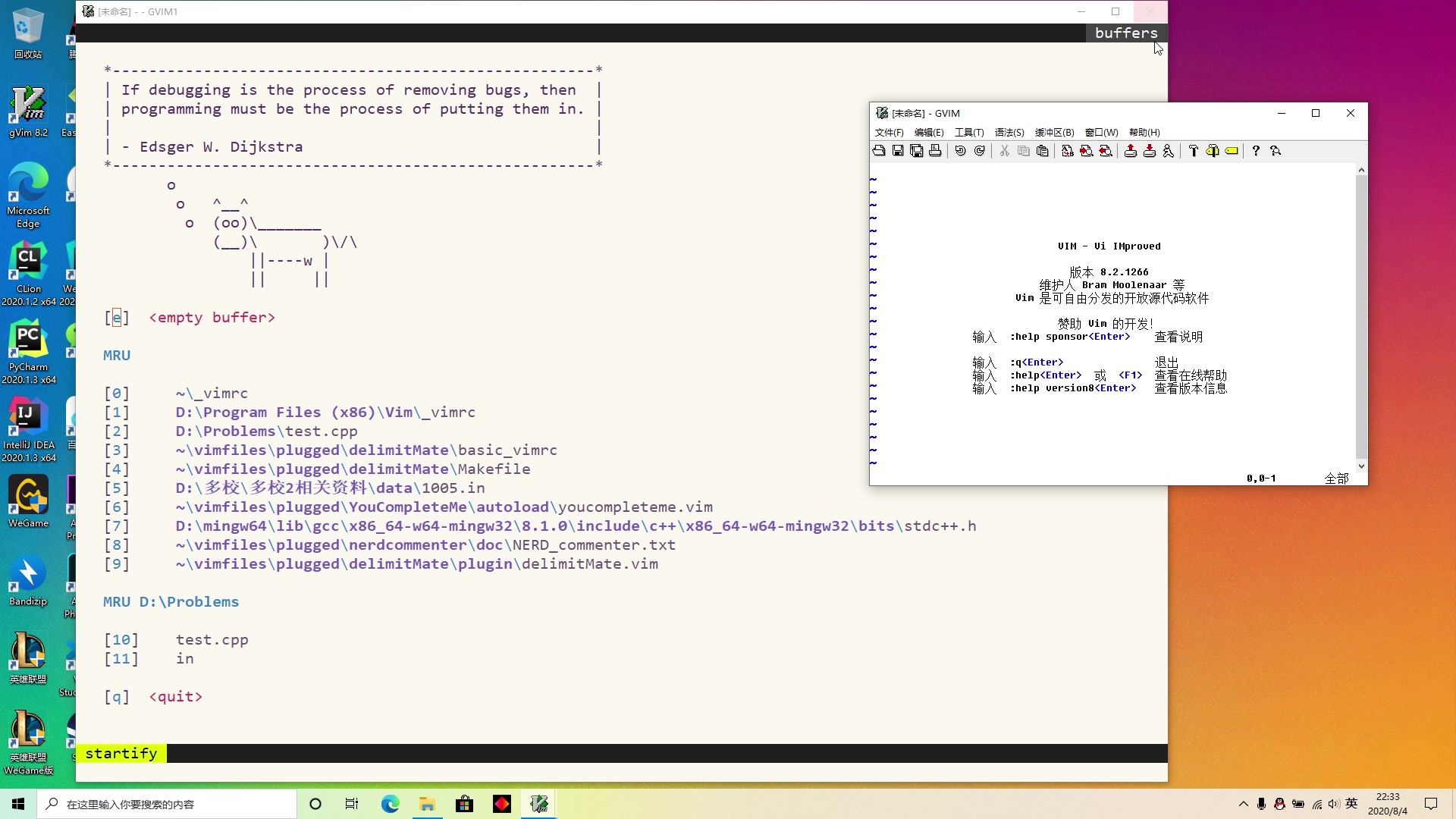Click the volume speaker tray icon

pos(1334,804)
